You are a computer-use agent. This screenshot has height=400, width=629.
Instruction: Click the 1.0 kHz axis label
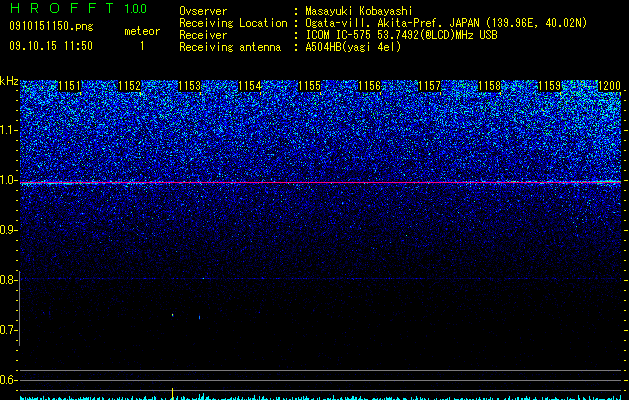tap(9, 180)
